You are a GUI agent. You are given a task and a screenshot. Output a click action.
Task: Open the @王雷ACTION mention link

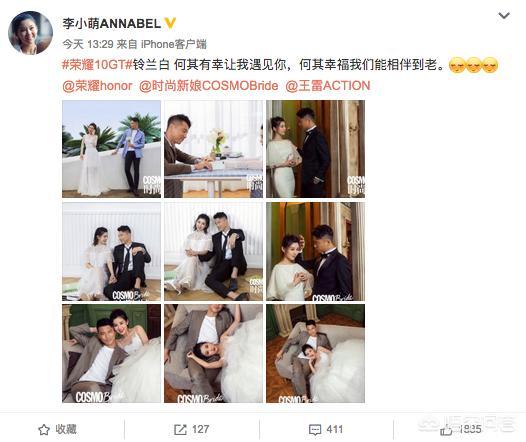[328, 86]
